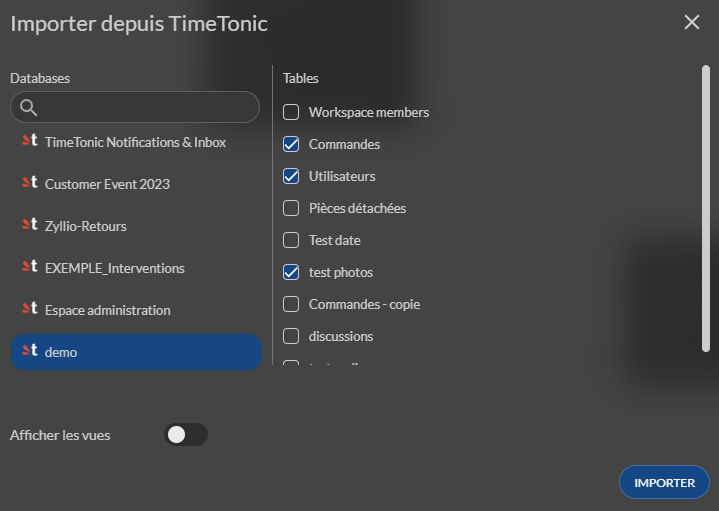The image size is (719, 511).
Task: Check the Commandes - copie table
Action: point(291,304)
